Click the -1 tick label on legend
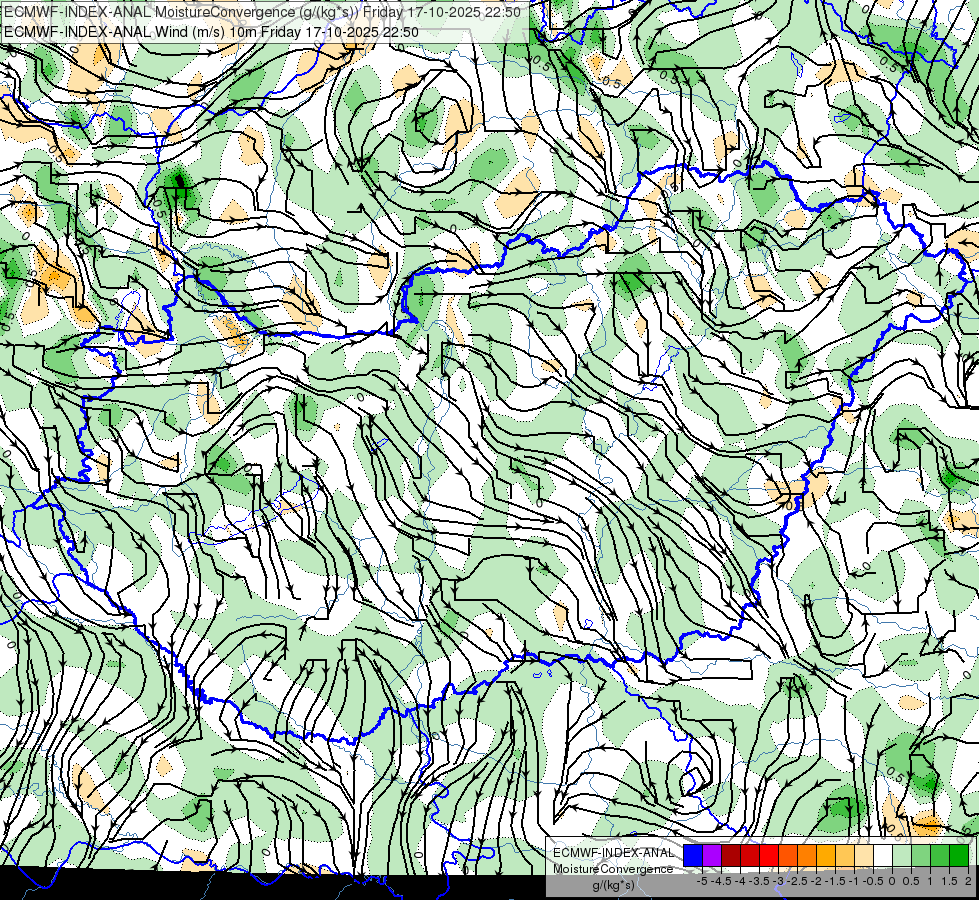This screenshot has height=900, width=979. (x=854, y=881)
